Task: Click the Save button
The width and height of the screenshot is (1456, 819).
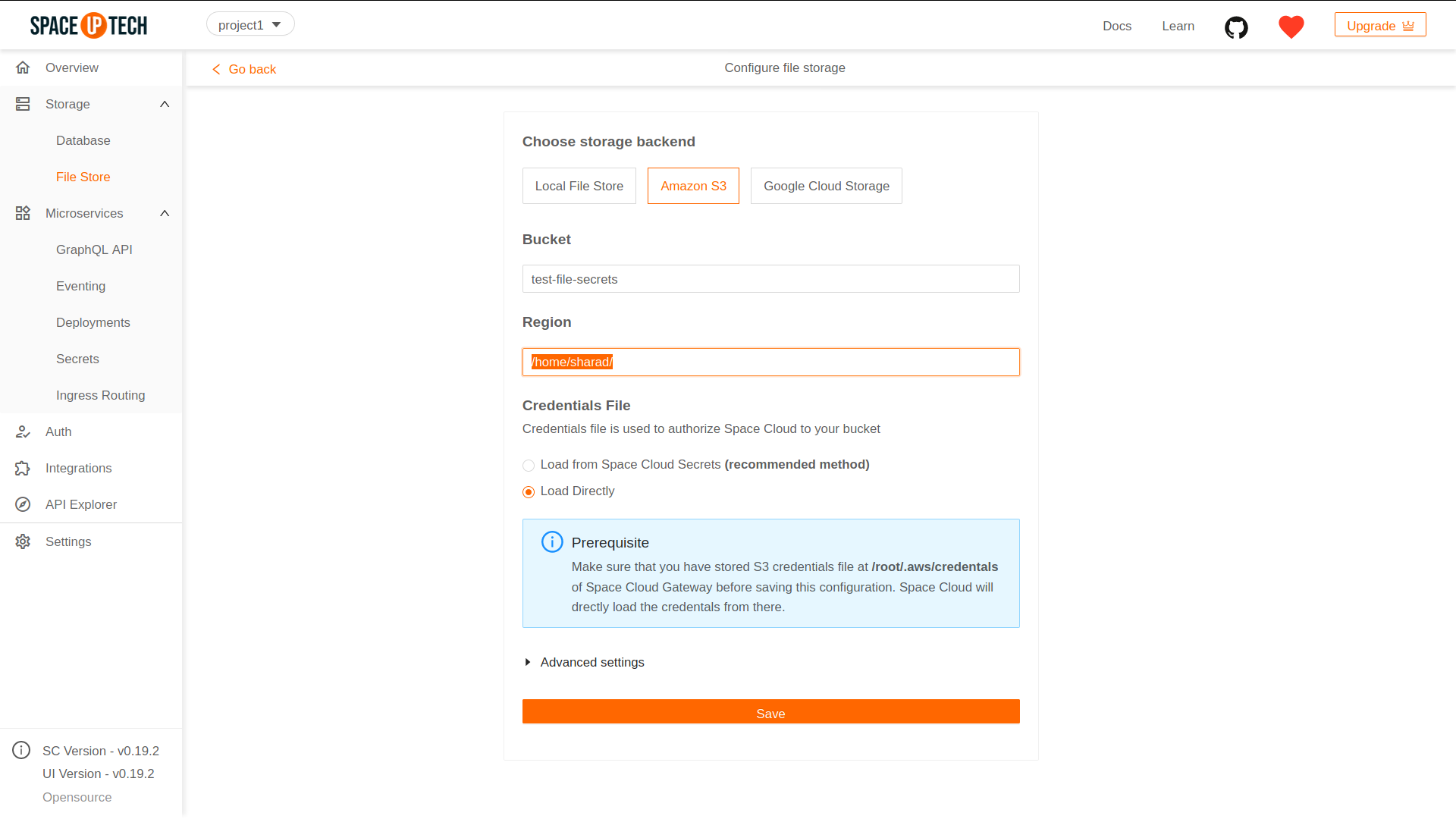Action: click(x=770, y=711)
